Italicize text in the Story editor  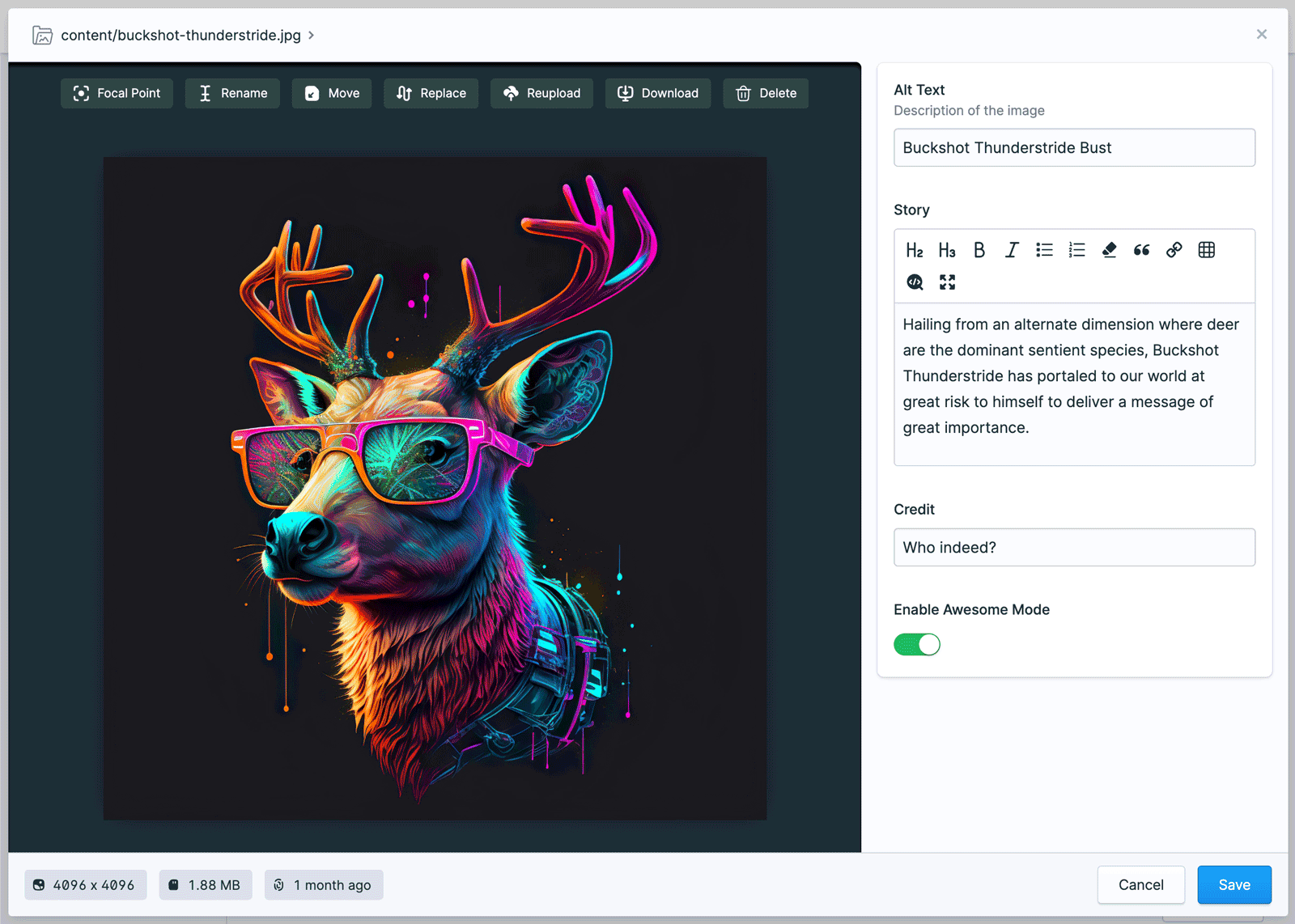pos(1011,250)
